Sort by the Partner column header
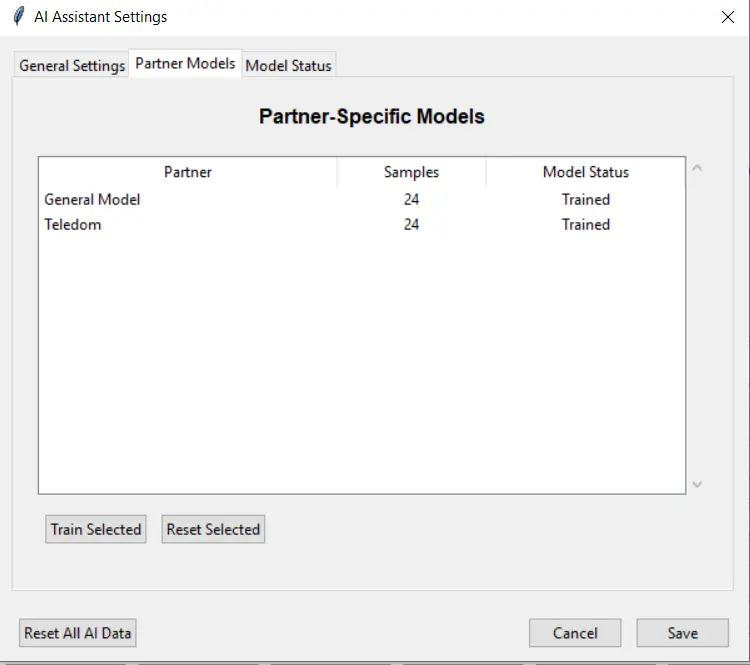The width and height of the screenshot is (750, 665). (188, 172)
